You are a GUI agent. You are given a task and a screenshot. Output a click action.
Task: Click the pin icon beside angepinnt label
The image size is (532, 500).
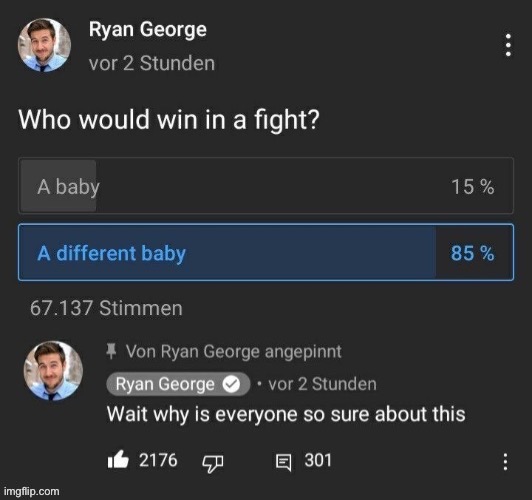[x=111, y=351]
